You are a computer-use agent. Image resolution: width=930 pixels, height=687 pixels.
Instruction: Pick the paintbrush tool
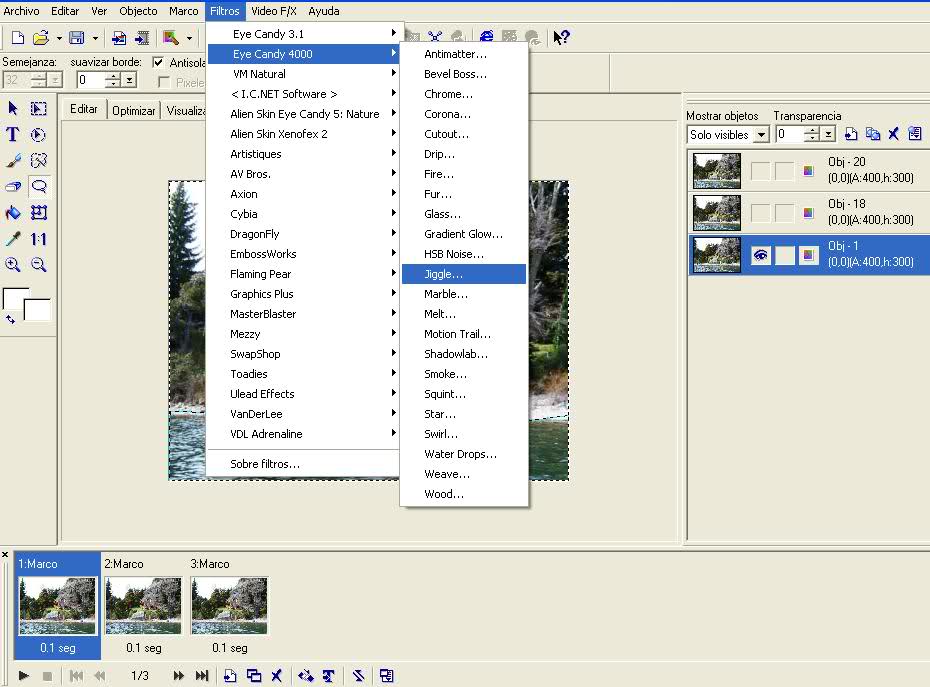click(12, 161)
